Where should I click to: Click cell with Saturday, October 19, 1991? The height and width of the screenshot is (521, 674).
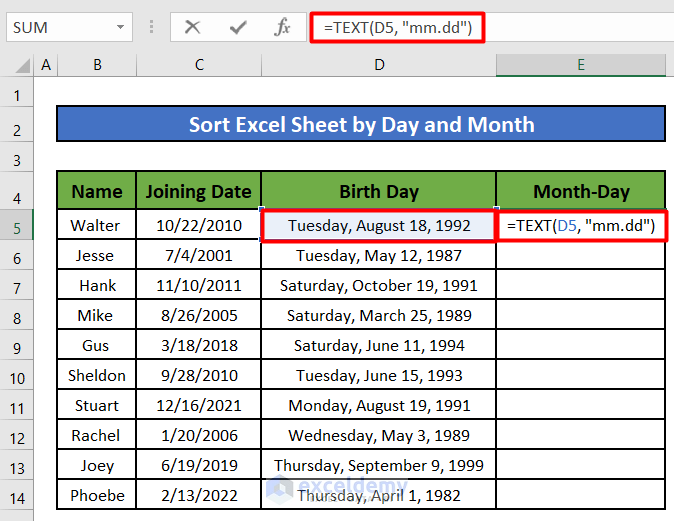click(x=379, y=286)
